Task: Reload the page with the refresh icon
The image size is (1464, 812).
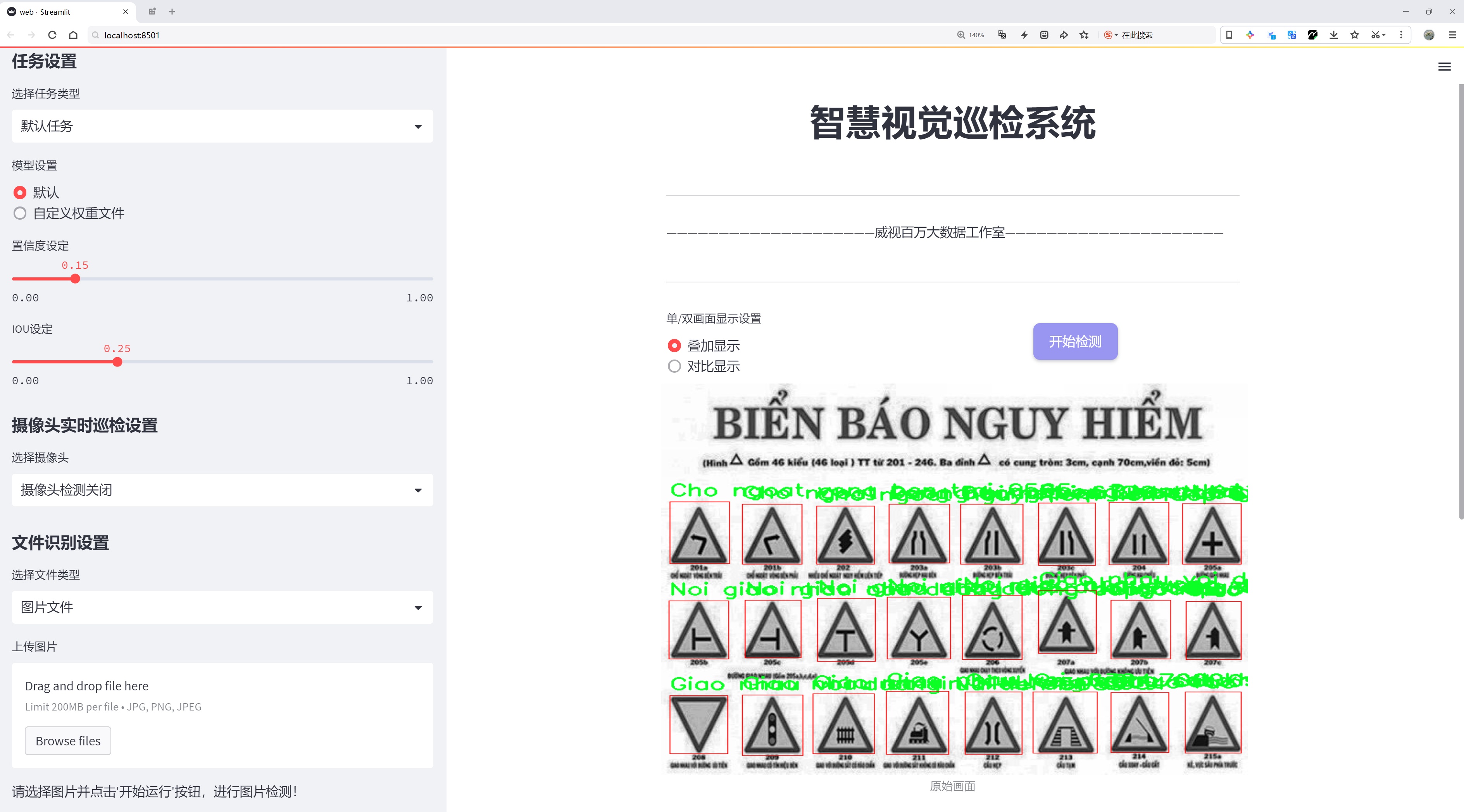Action: click(x=52, y=35)
